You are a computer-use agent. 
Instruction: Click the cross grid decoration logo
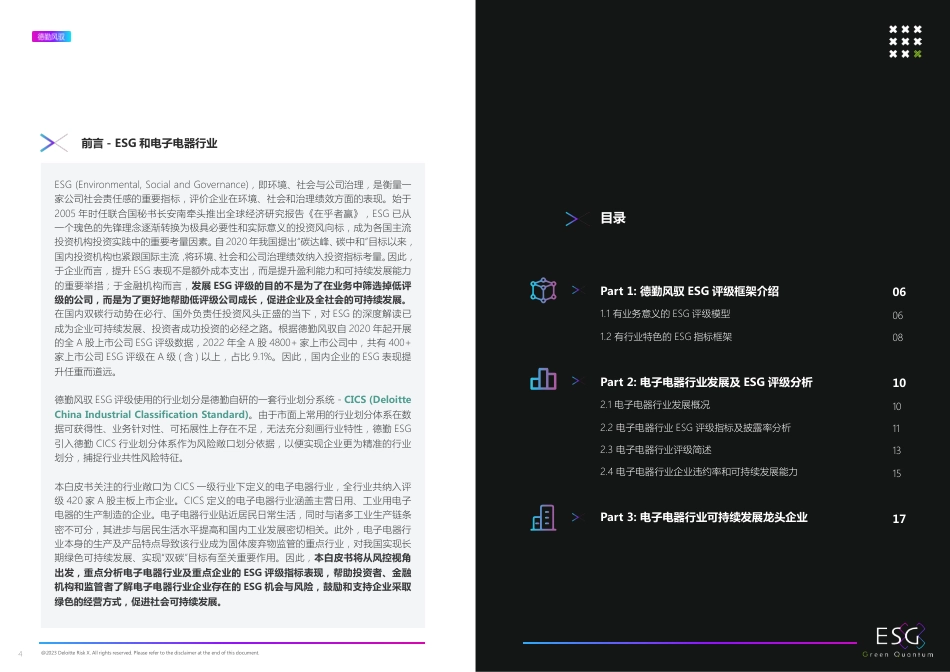click(905, 41)
